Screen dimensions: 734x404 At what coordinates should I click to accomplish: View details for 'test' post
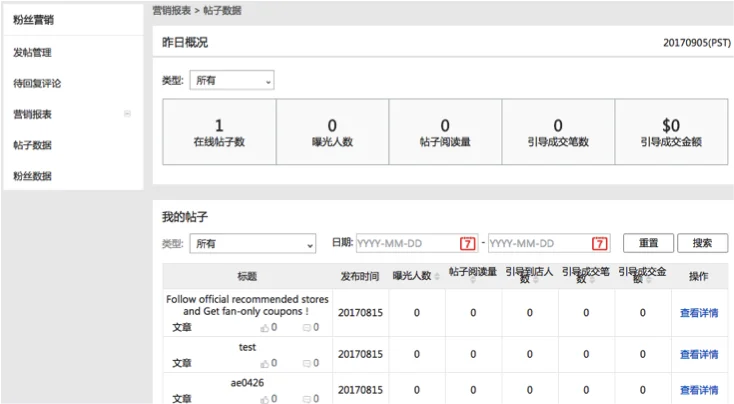(699, 354)
